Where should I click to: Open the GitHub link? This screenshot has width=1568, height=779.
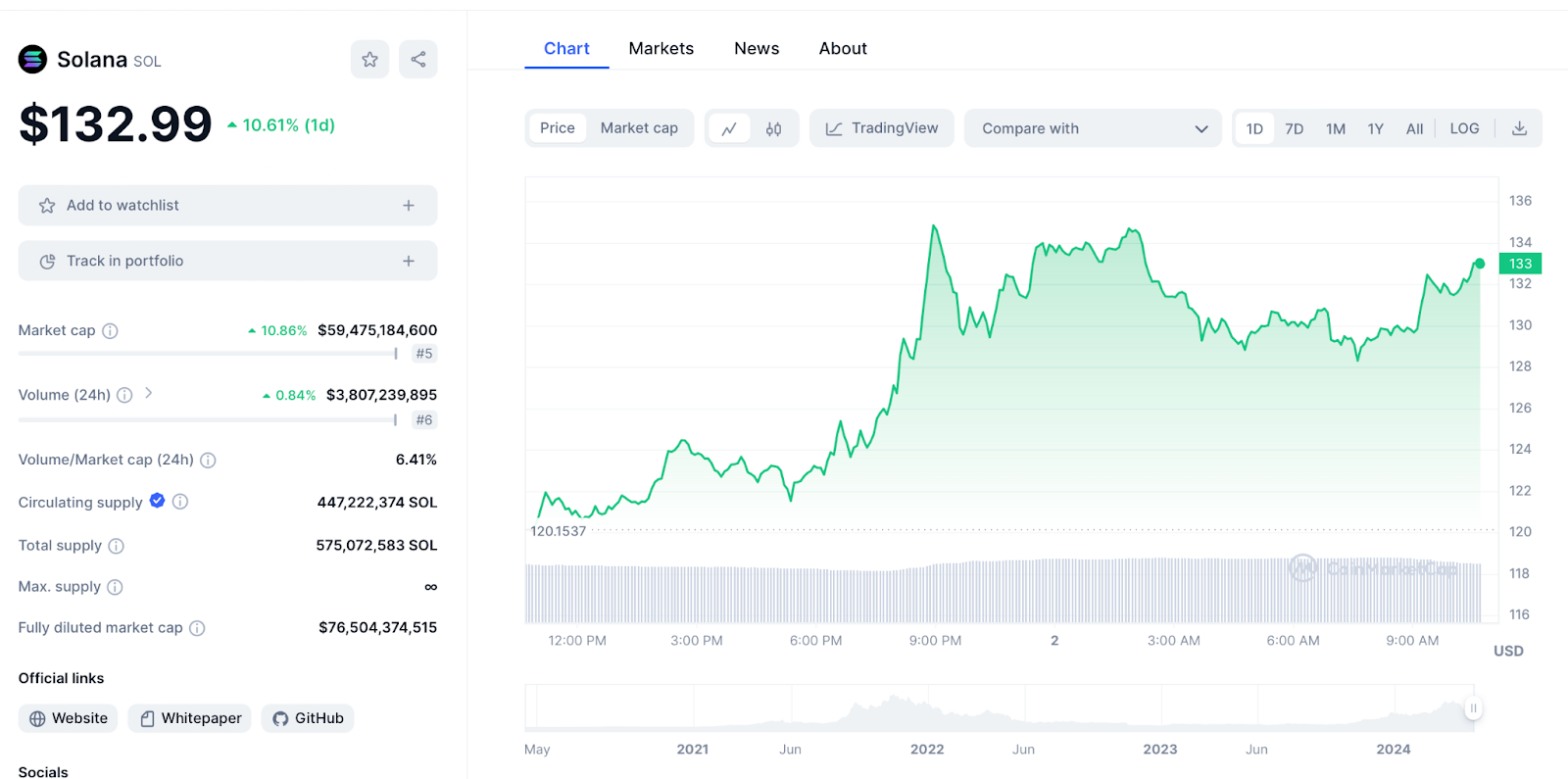pos(308,718)
